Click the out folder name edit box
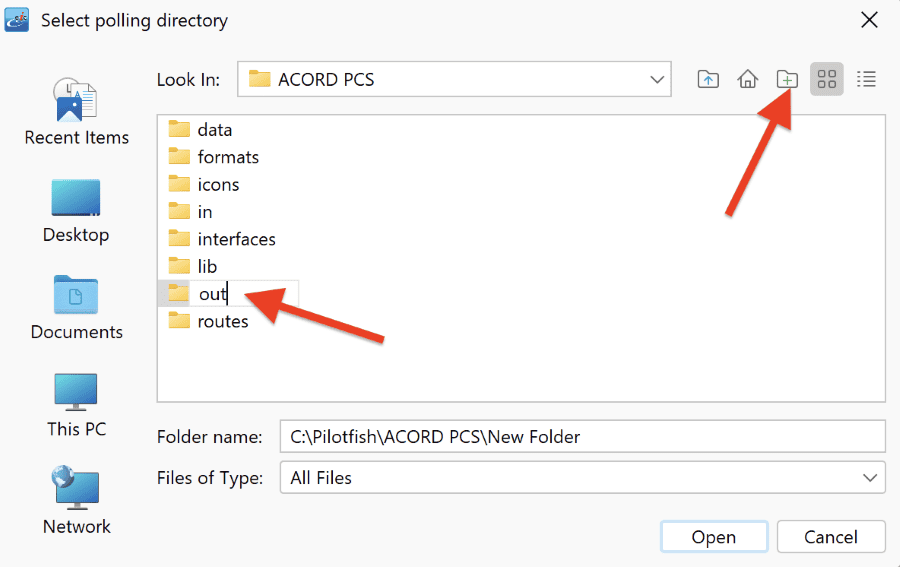Viewport: 900px width, 567px height. point(245,294)
